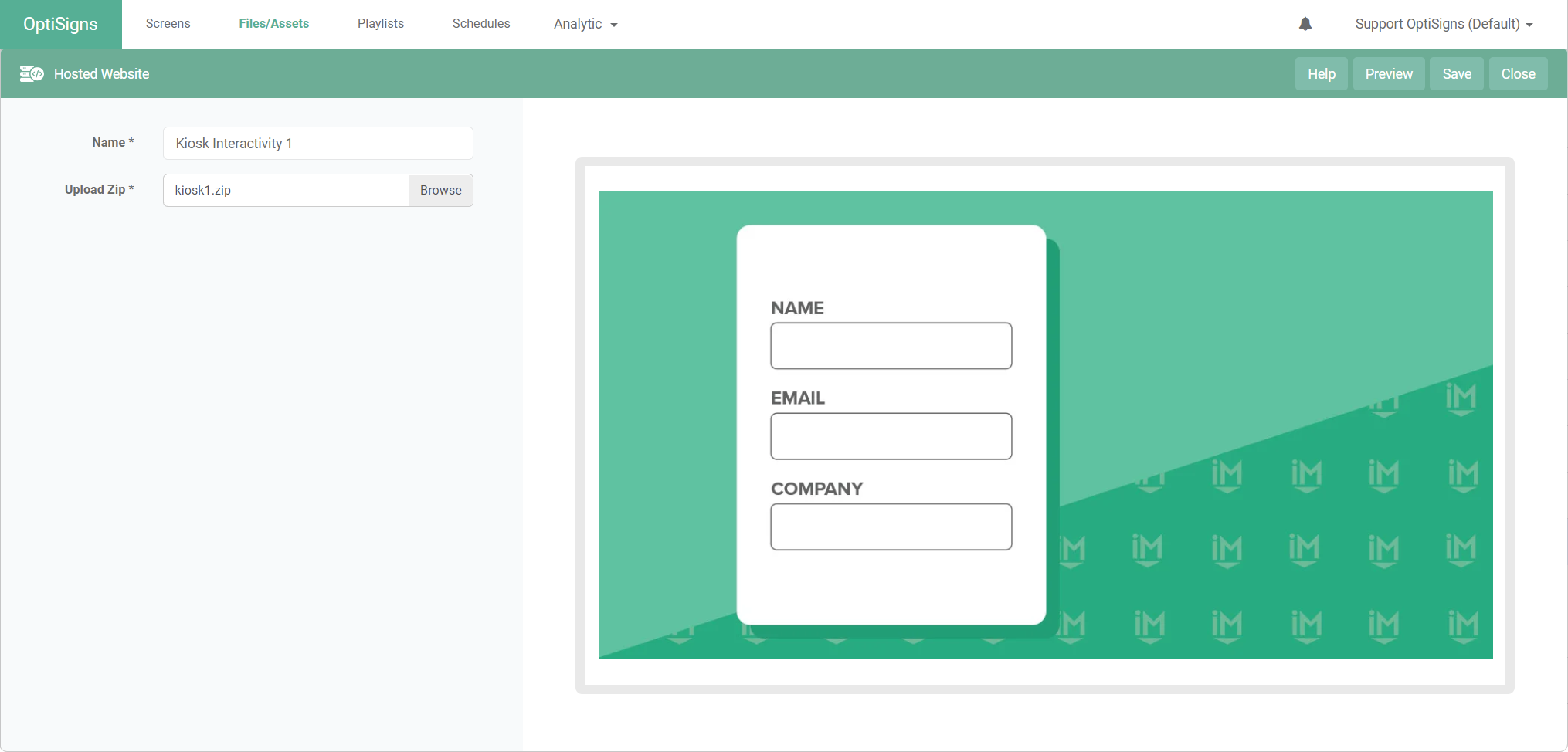Screen dimensions: 1568x752
Task: Go to the Screens tab
Action: click(x=168, y=24)
